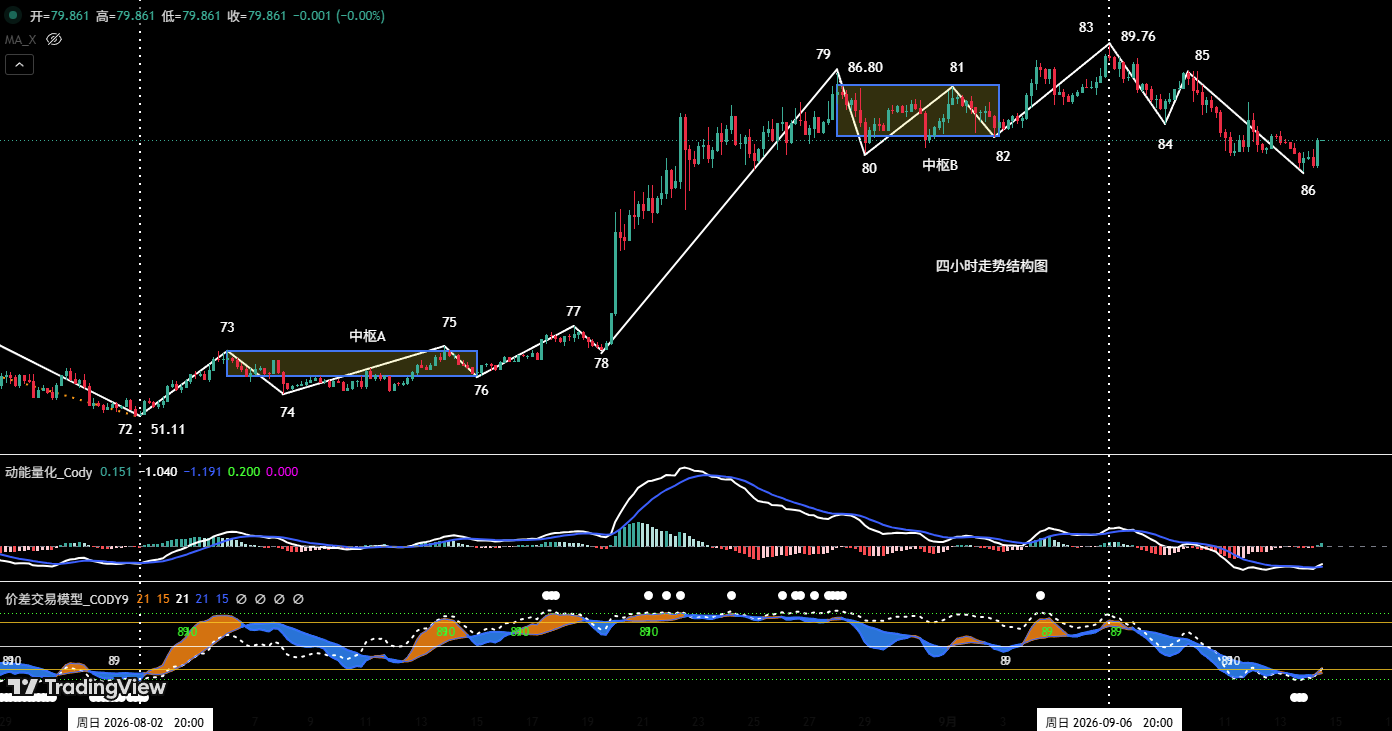Click the white 21 value in CODY9 legend
The width and height of the screenshot is (1392, 731).
182,599
